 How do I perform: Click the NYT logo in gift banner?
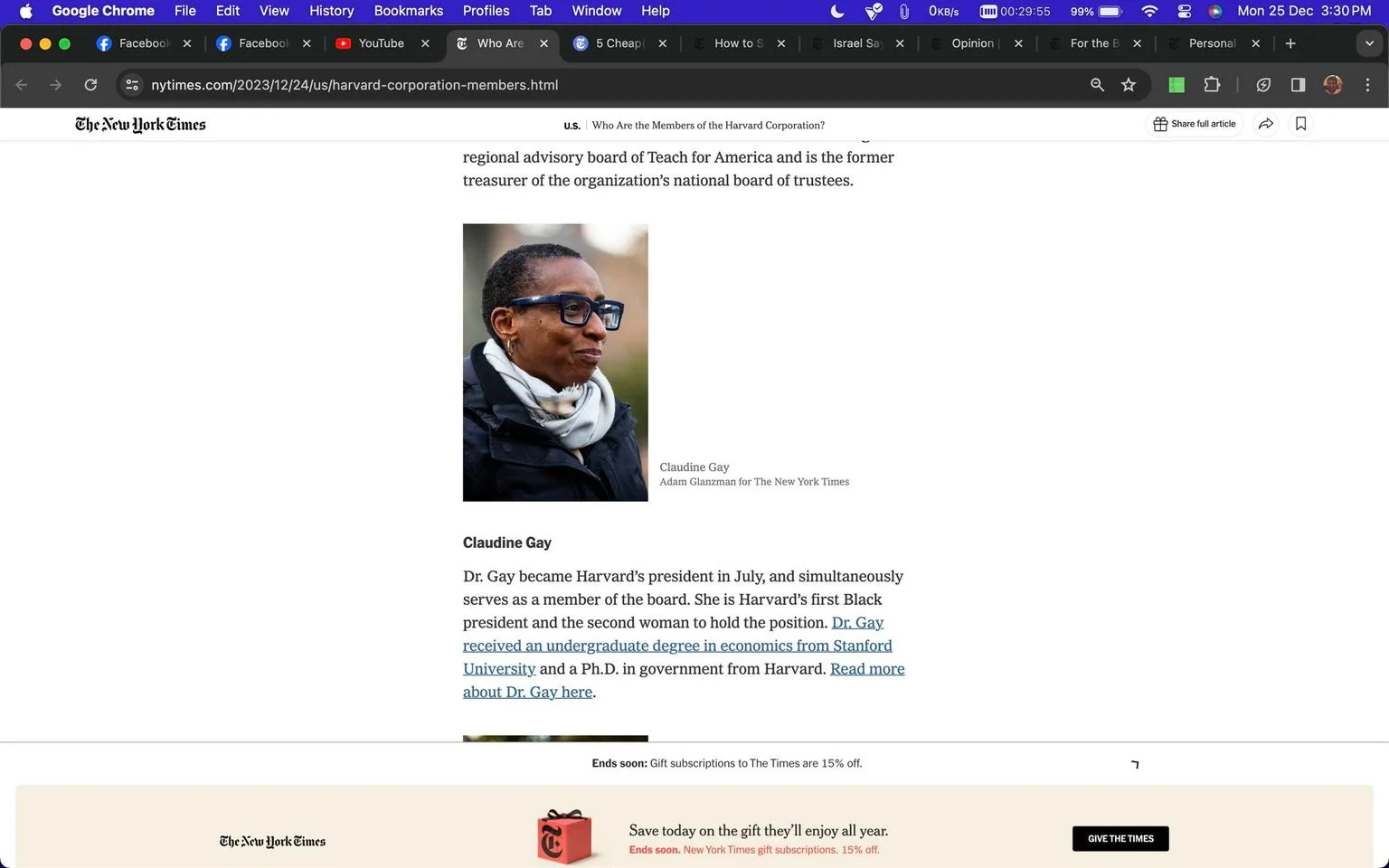(272, 841)
